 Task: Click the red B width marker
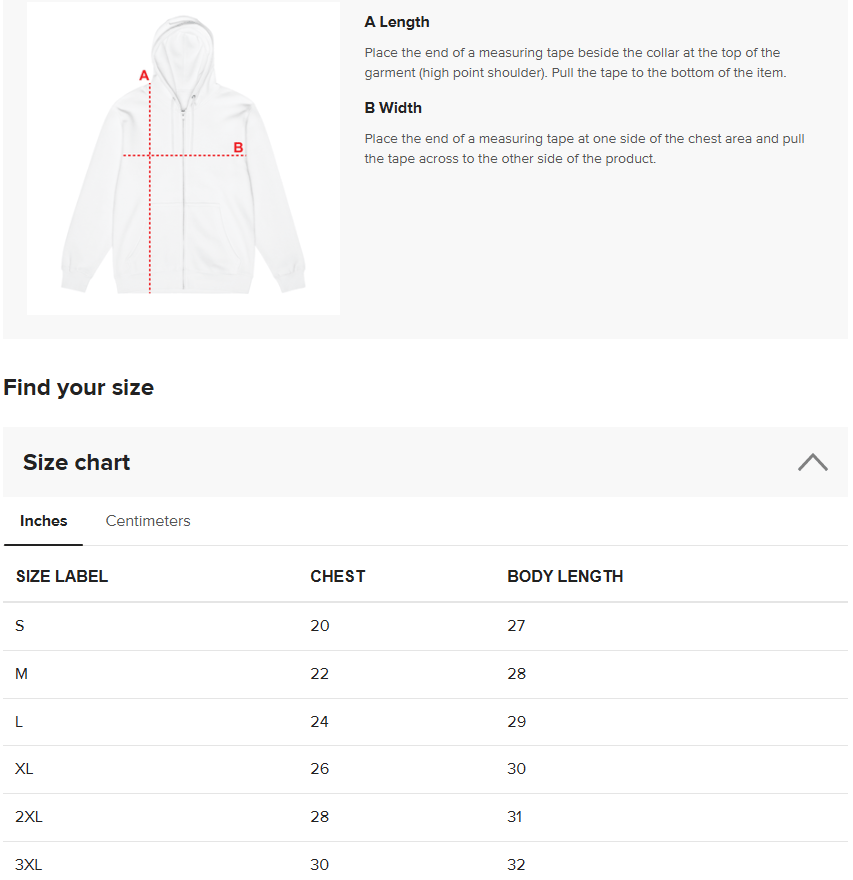(x=238, y=148)
